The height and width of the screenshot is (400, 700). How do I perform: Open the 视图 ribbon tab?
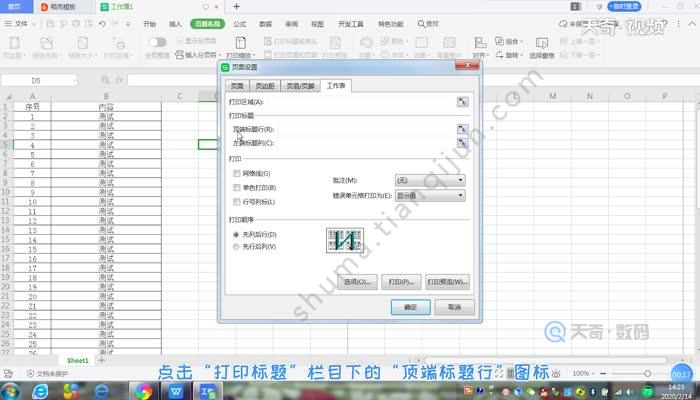click(317, 24)
